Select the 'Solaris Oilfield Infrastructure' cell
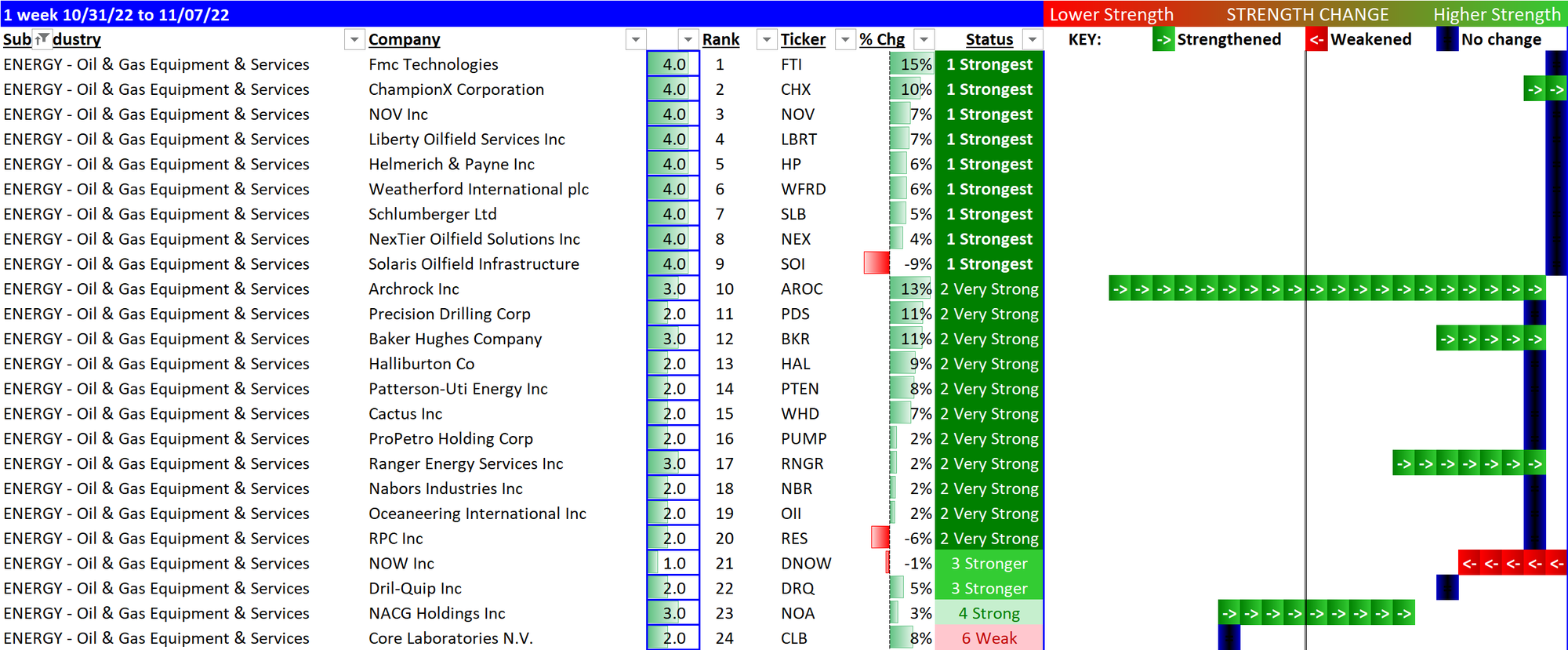The image size is (1568, 650). pos(474,264)
